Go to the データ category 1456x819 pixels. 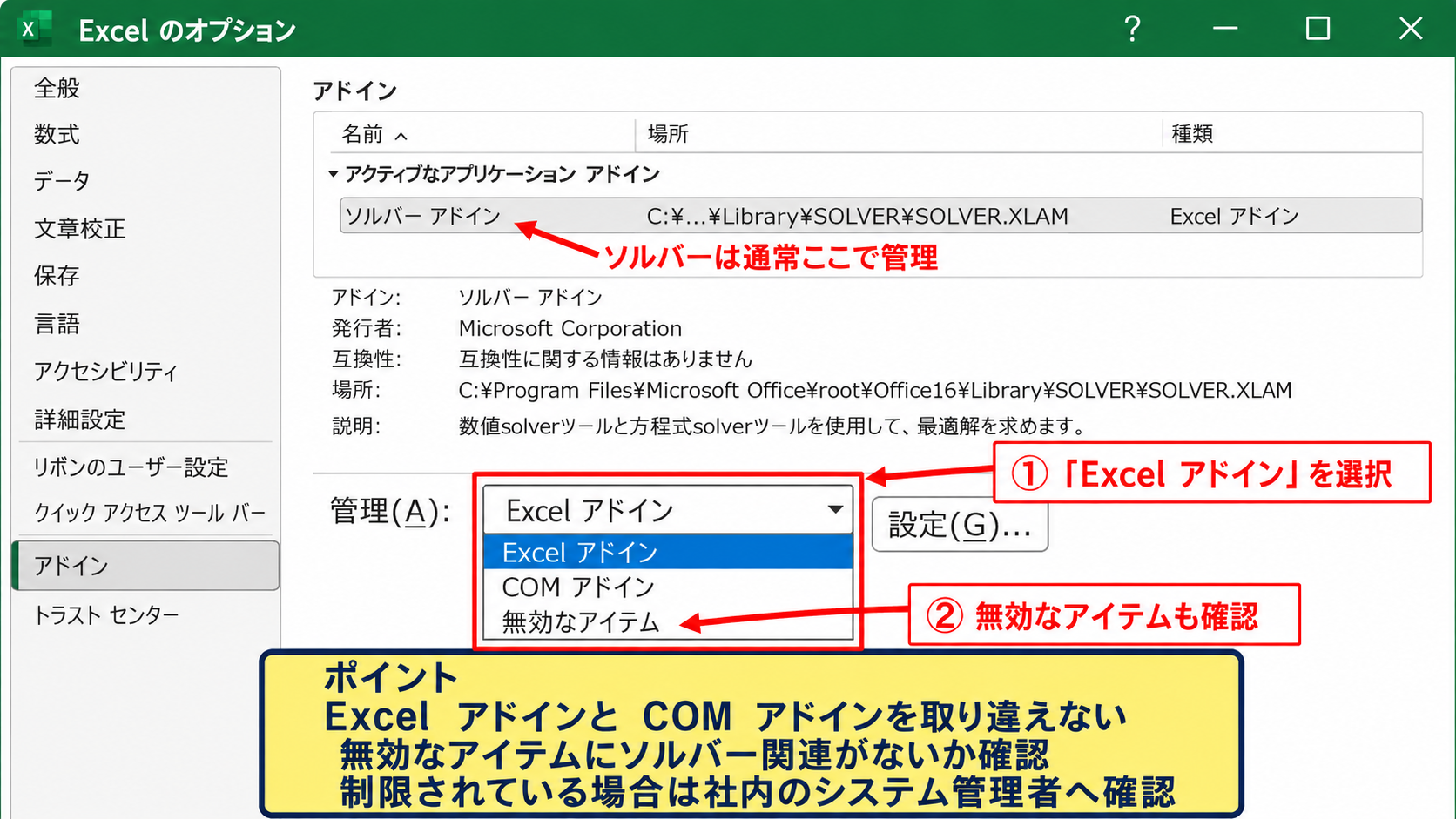(62, 180)
